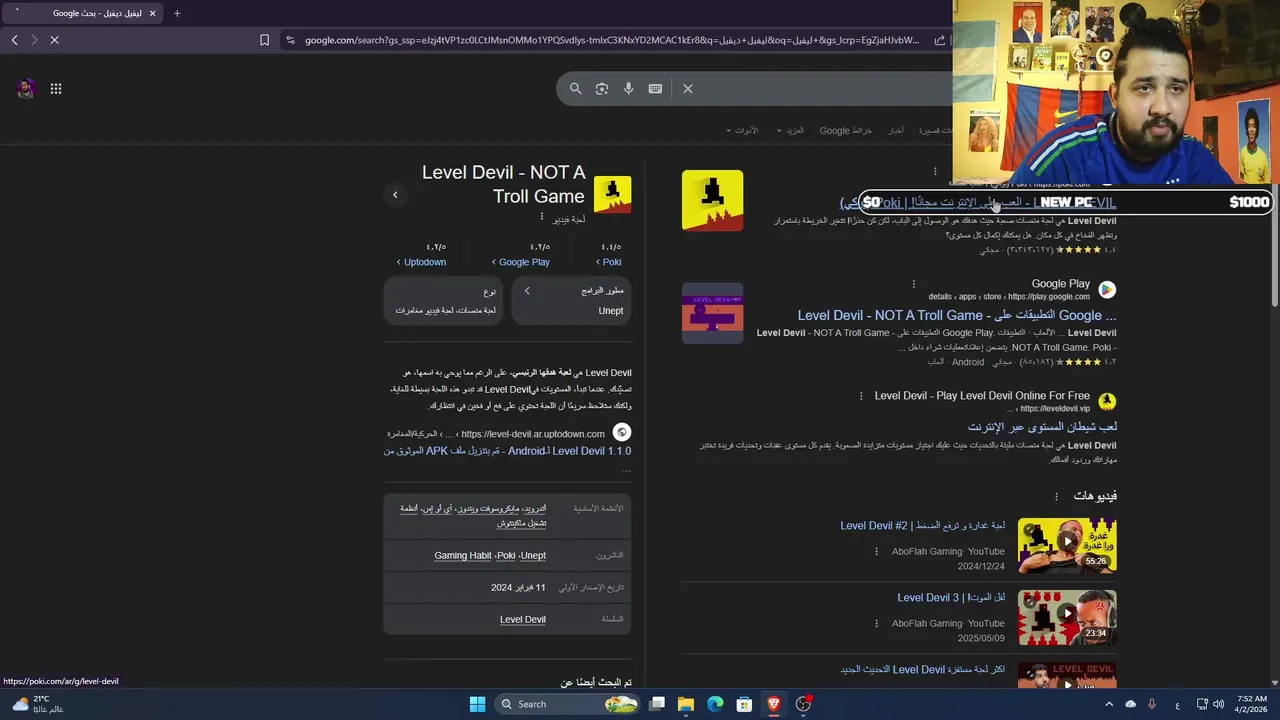Open the Level Devil 1.1.0 Android APK link
1280x720 pixels.
[x=507, y=451]
